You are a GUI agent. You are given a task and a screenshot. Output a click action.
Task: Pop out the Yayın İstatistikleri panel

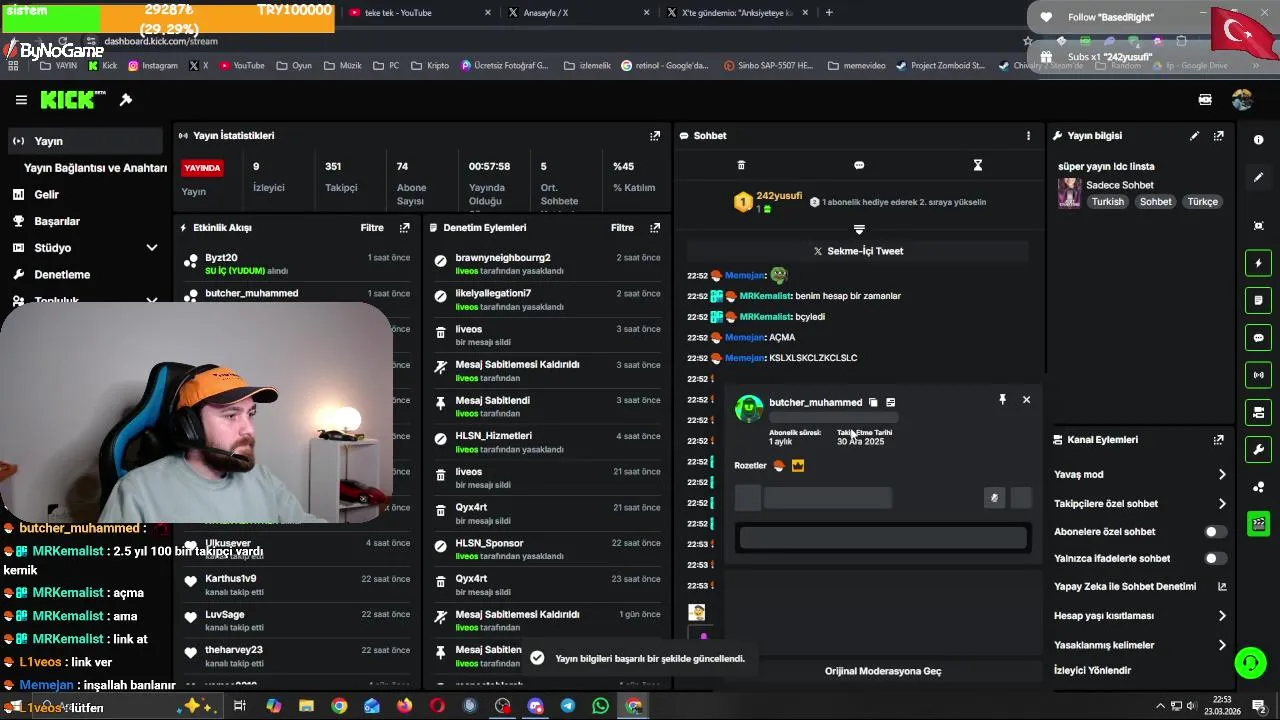tap(655, 136)
